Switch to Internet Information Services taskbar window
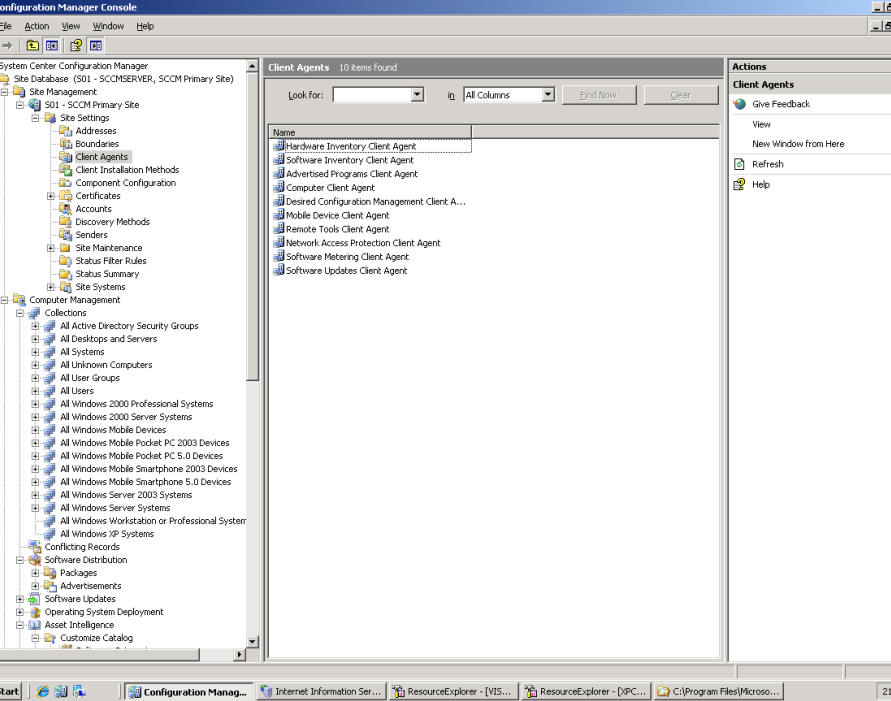This screenshot has height=701, width=891. [322, 691]
